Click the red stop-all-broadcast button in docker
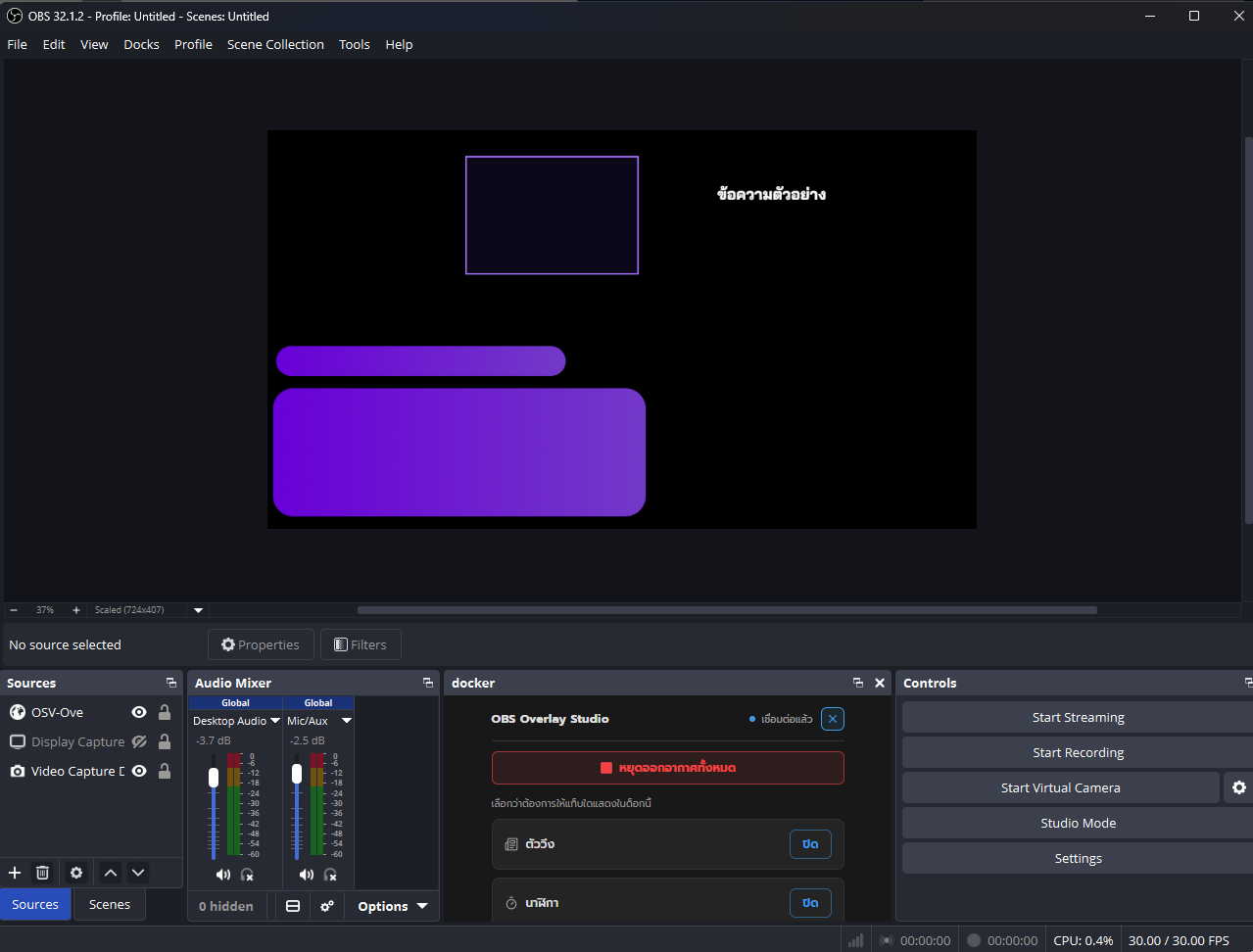 point(668,768)
